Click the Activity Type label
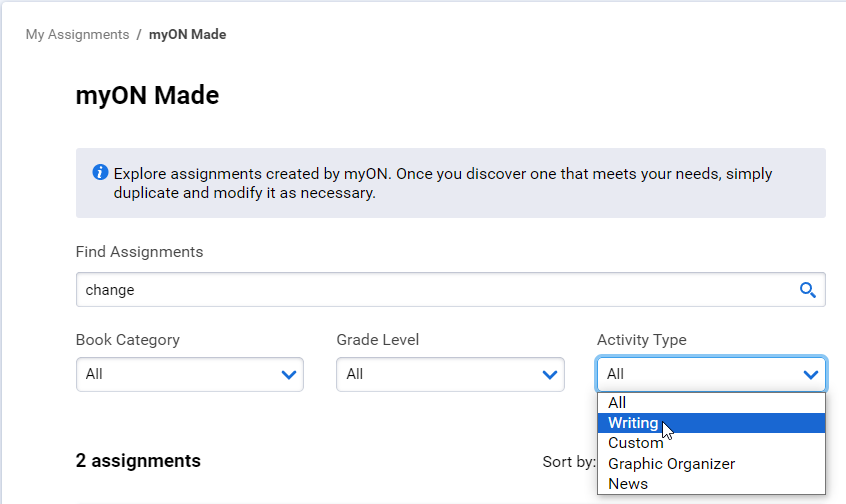The width and height of the screenshot is (846, 504). (642, 340)
